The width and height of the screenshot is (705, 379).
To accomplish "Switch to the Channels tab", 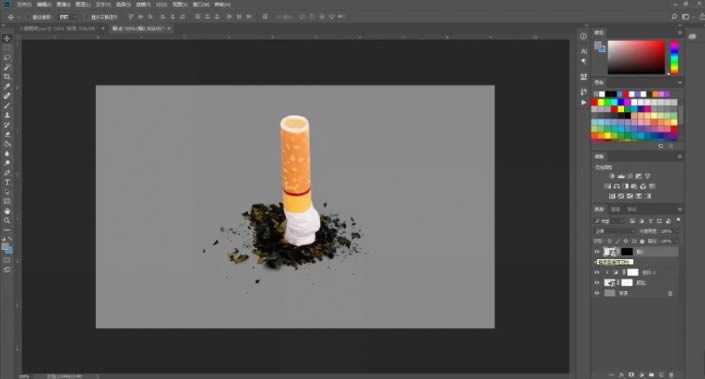I will (x=616, y=210).
